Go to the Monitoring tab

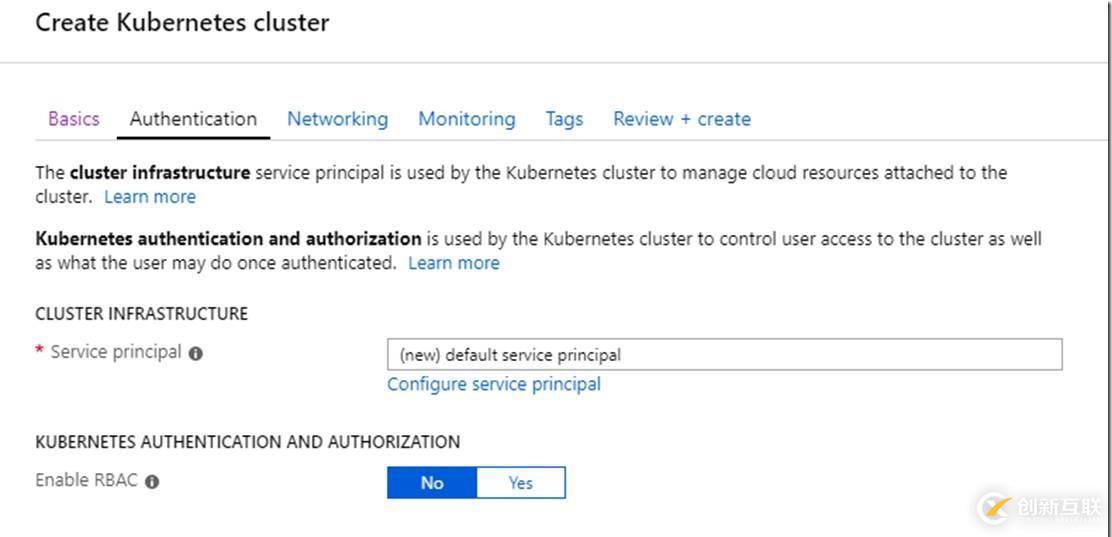[467, 119]
